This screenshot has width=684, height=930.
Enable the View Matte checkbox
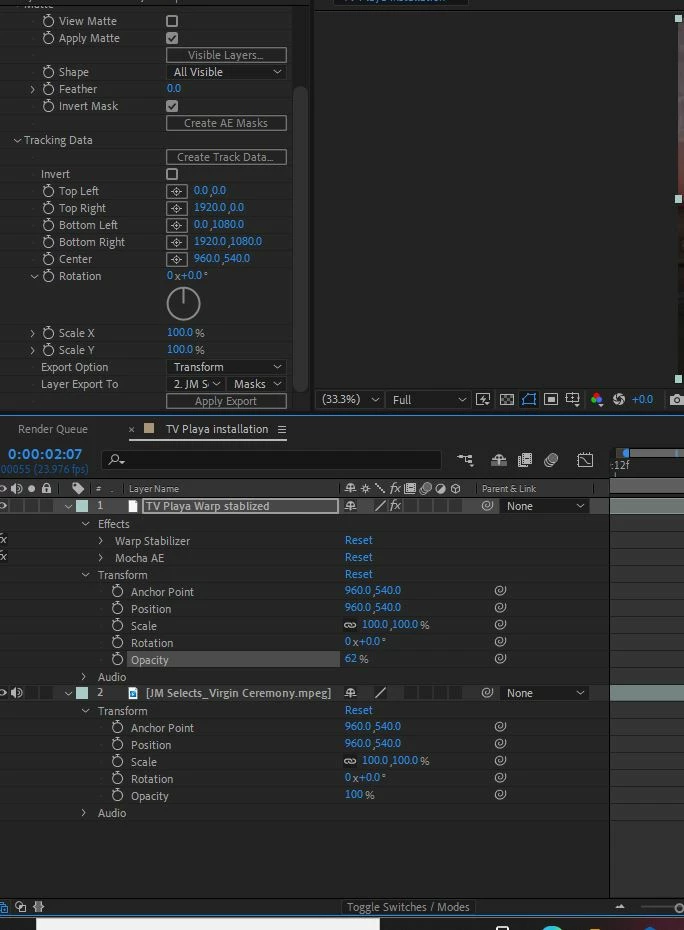(172, 21)
